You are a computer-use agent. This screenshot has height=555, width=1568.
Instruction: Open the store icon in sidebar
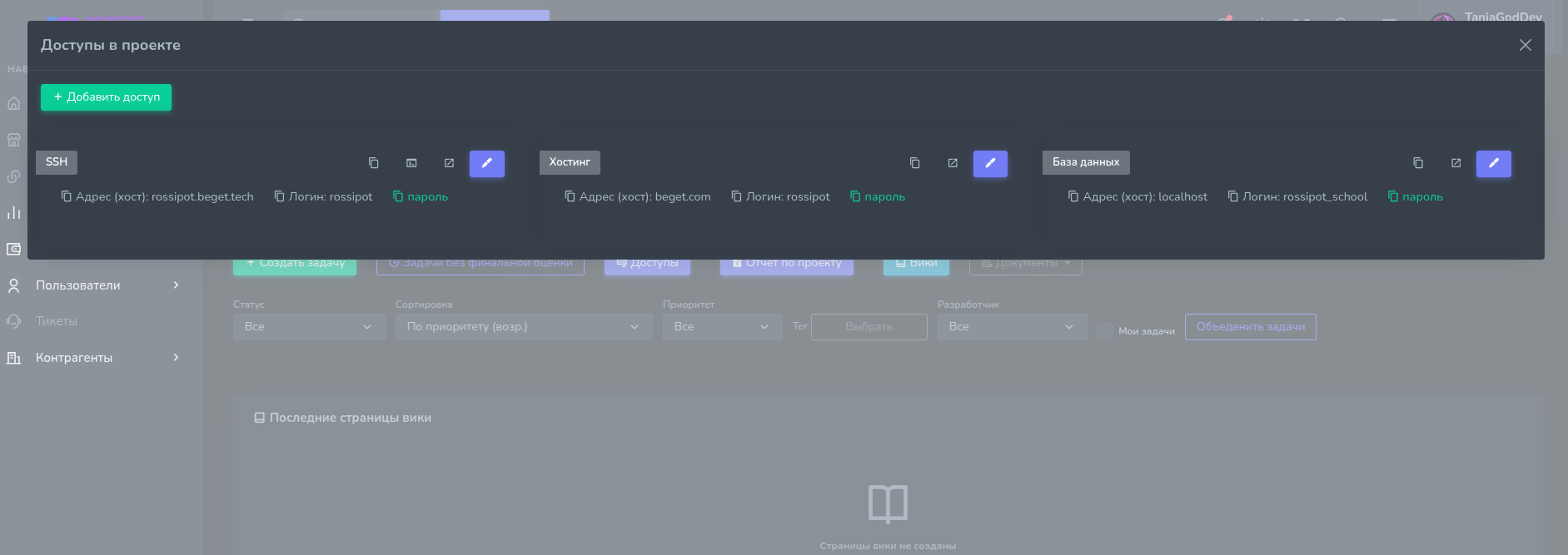pos(14,140)
